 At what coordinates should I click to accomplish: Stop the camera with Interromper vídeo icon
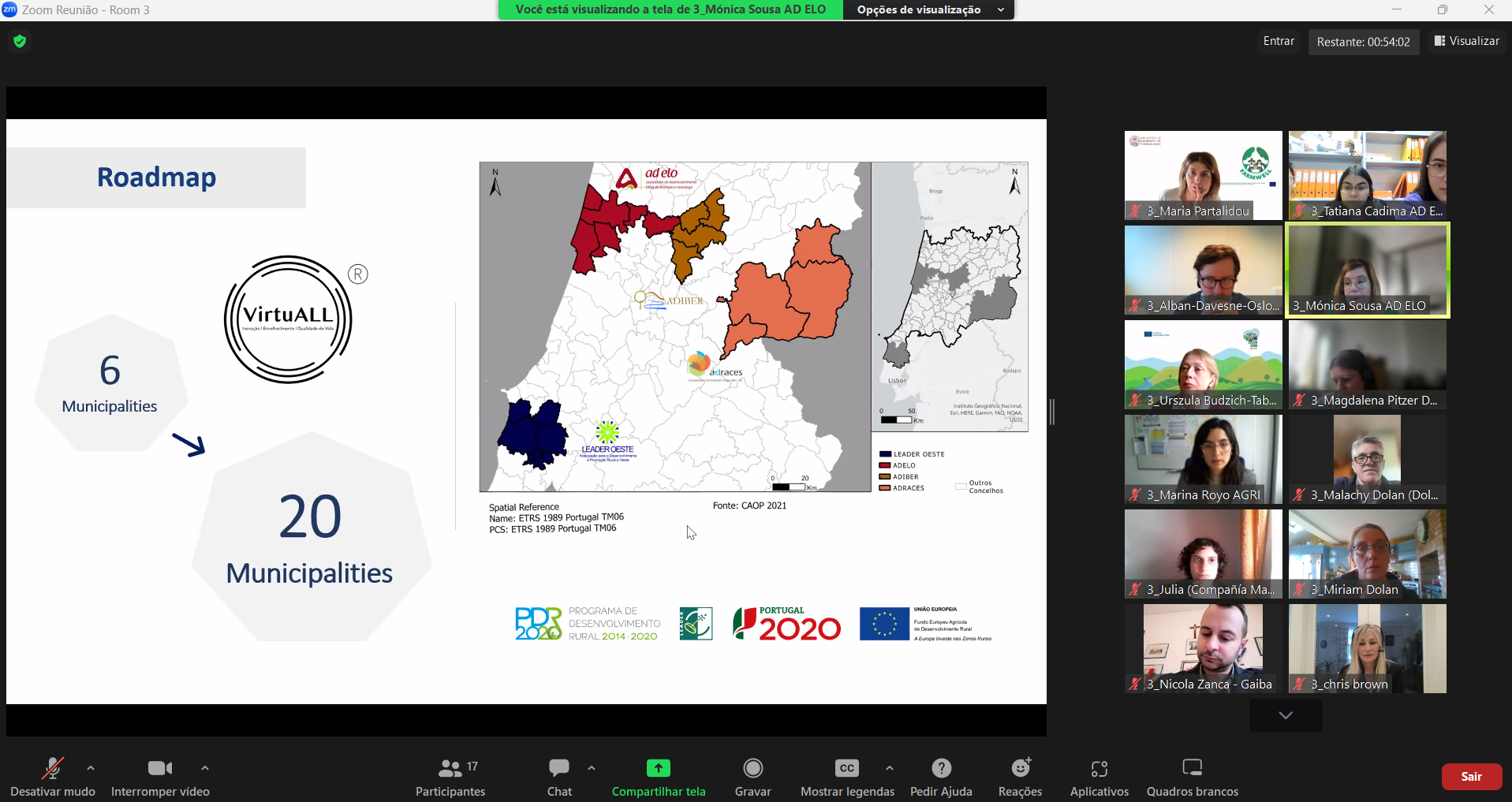[160, 769]
